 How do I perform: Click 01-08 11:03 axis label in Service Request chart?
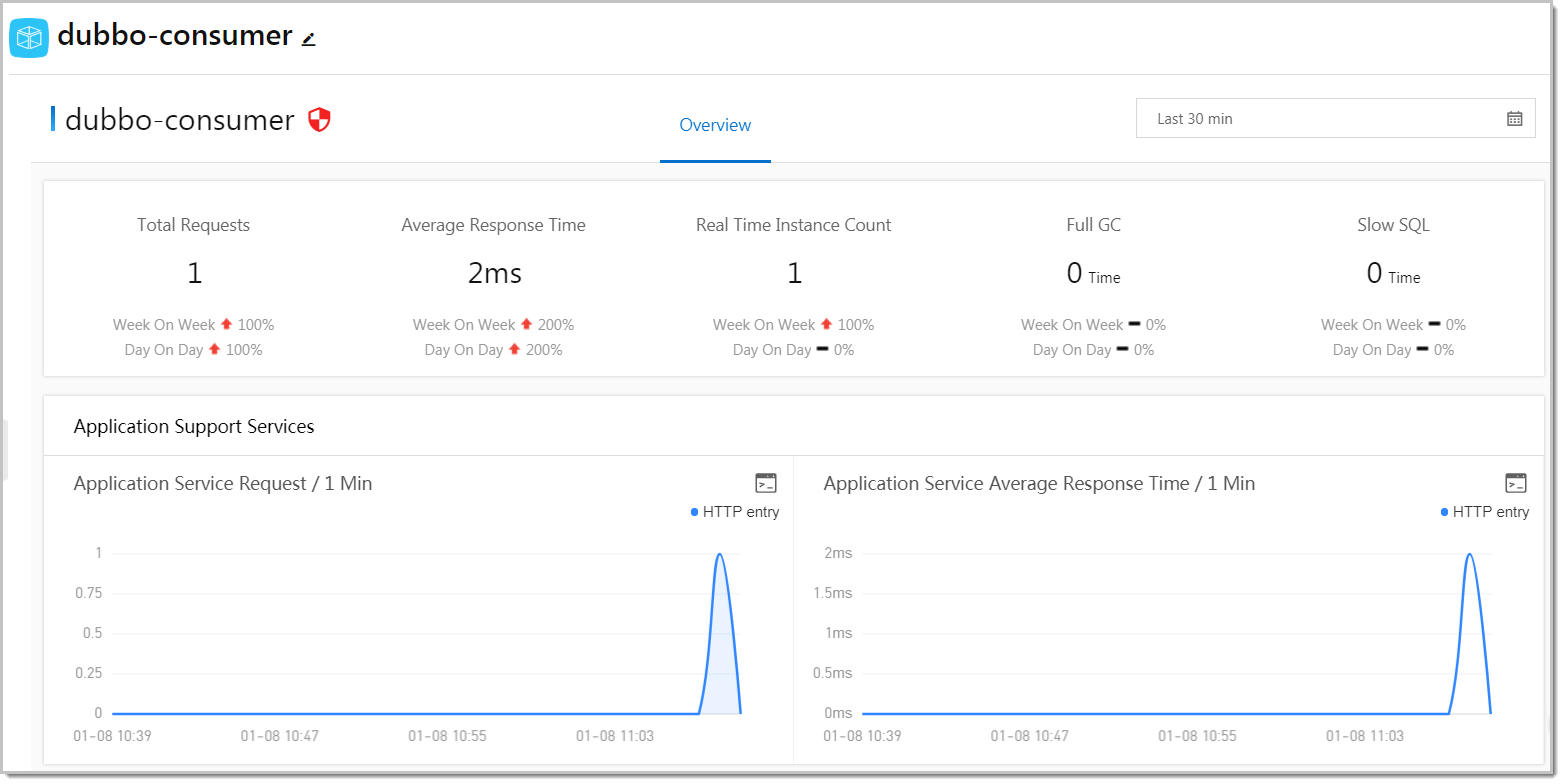click(615, 736)
